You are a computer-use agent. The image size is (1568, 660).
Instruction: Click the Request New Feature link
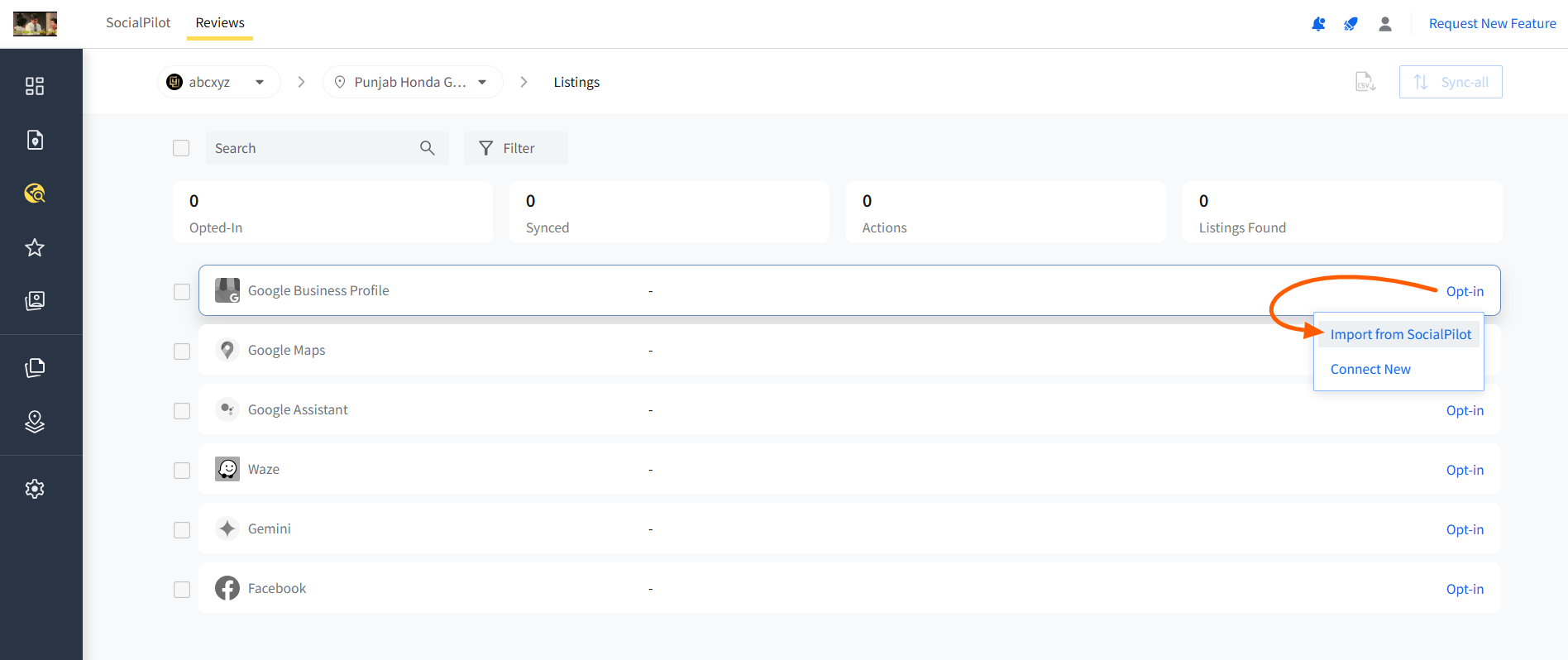point(1492,24)
